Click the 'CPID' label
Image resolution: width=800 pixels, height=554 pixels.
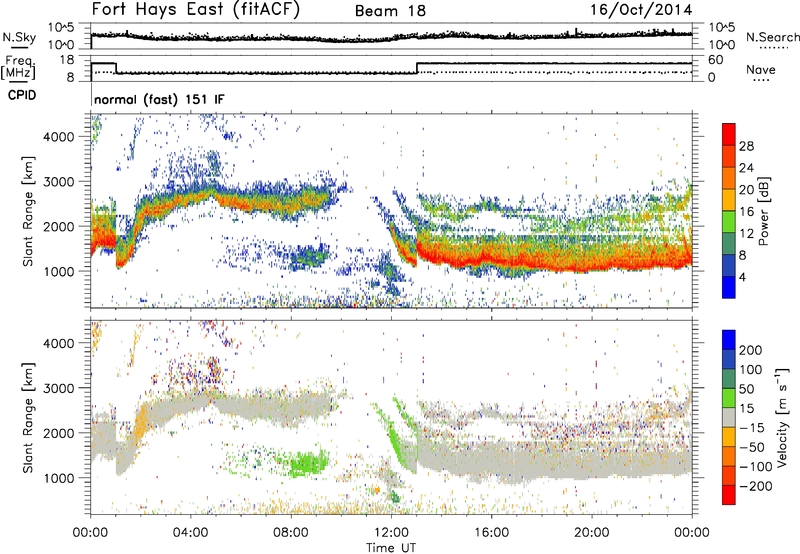[x=22, y=95]
